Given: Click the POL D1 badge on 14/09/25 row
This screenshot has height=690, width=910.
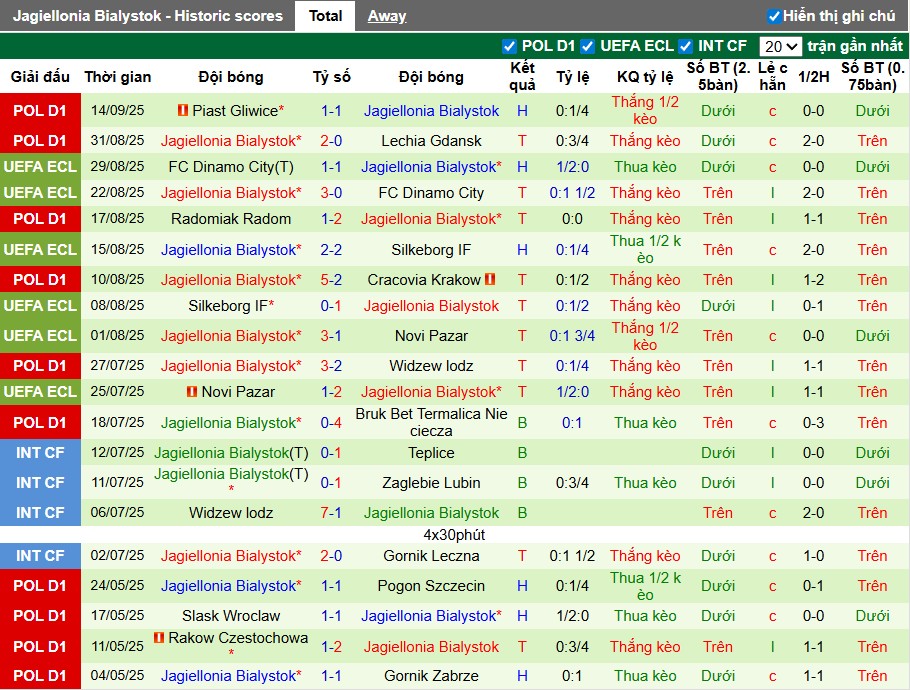Looking at the screenshot, I should coord(40,111).
